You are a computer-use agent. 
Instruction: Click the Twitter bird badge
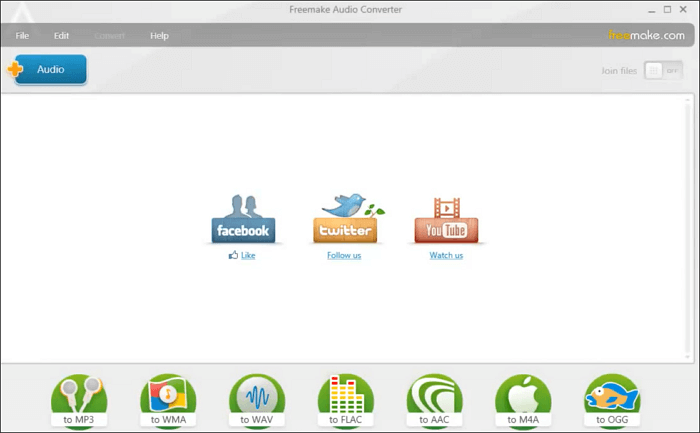[345, 220]
